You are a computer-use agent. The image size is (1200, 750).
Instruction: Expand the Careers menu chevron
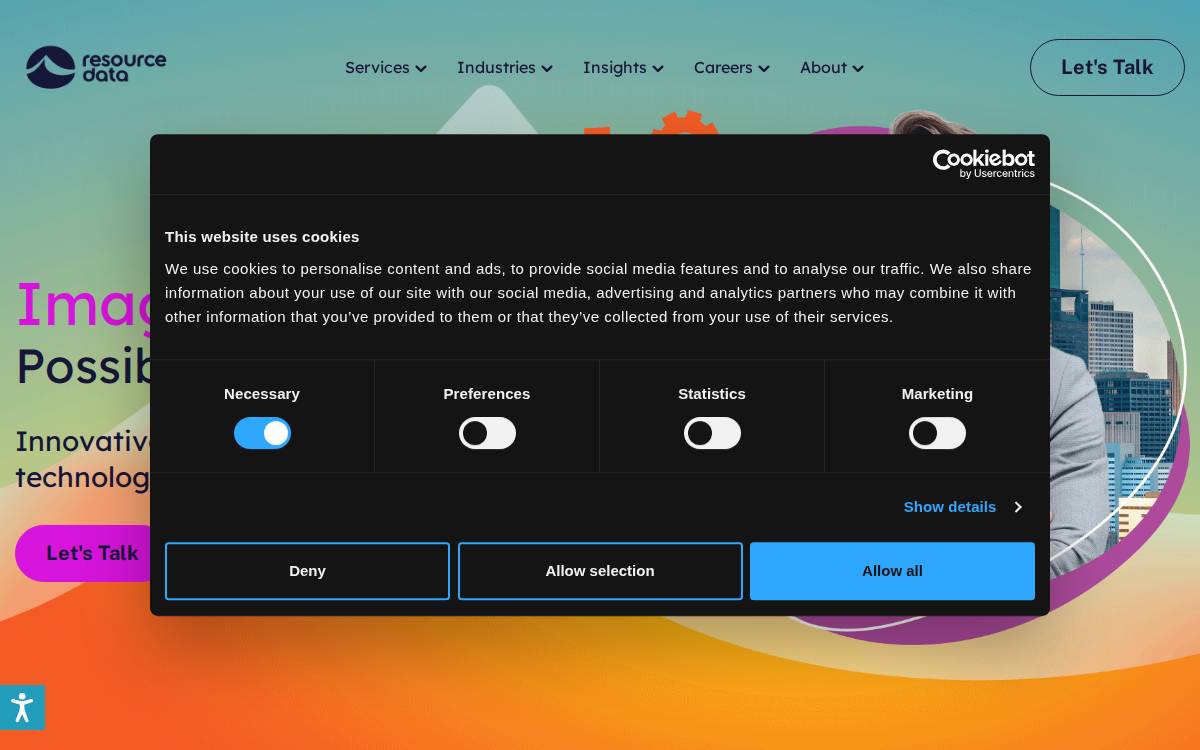[764, 69]
